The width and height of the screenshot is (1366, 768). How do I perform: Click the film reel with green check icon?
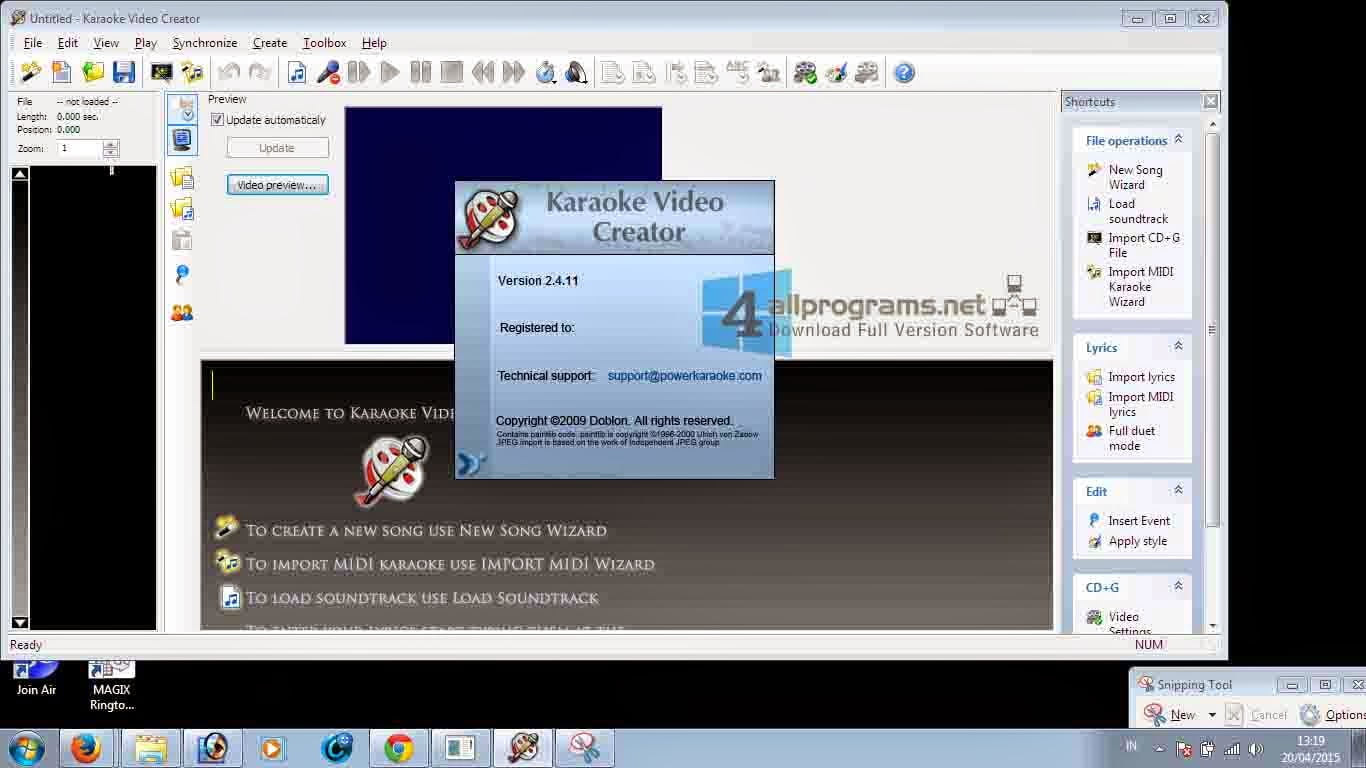(805, 72)
